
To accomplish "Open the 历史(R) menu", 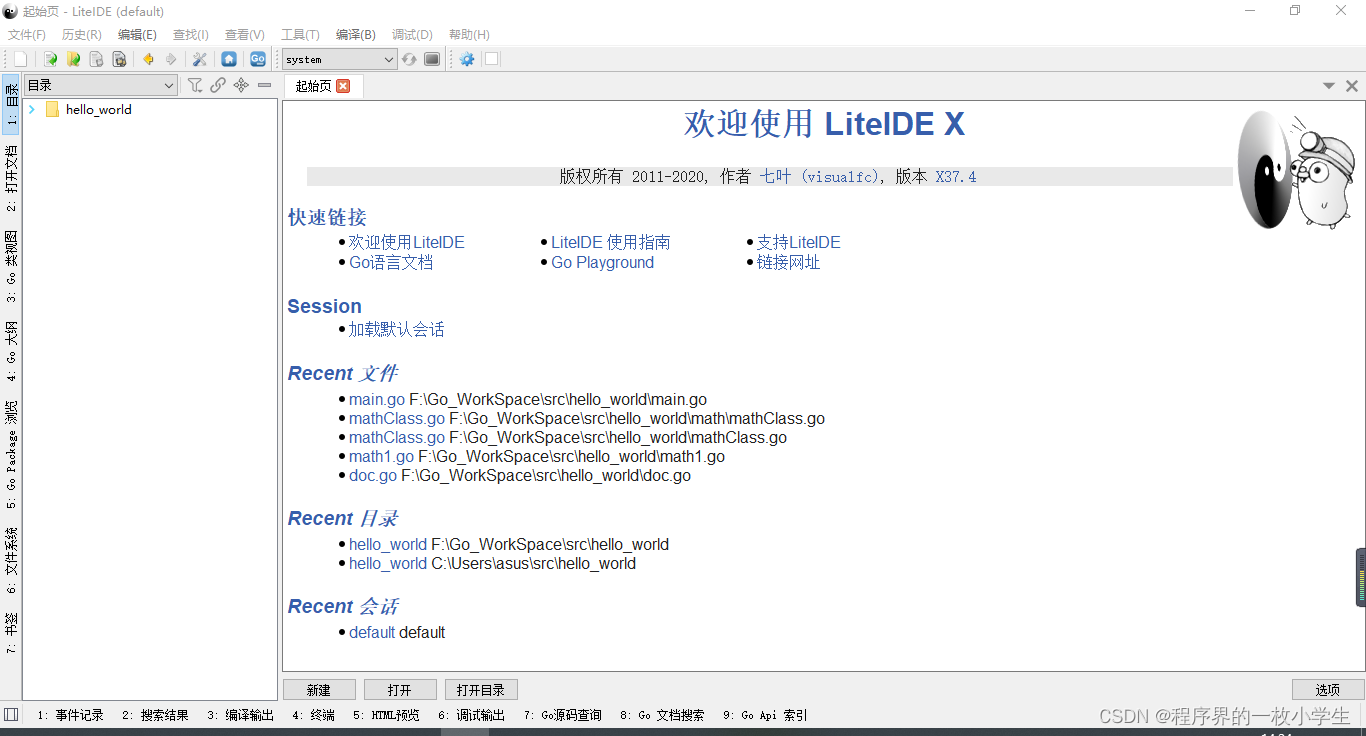I will pos(82,34).
